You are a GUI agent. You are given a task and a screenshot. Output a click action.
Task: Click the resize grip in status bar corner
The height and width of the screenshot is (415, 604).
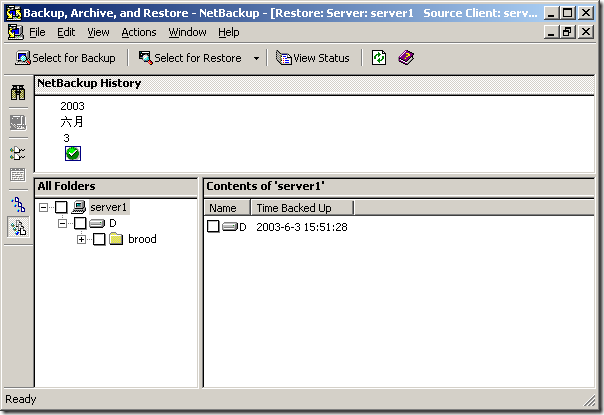pos(590,400)
